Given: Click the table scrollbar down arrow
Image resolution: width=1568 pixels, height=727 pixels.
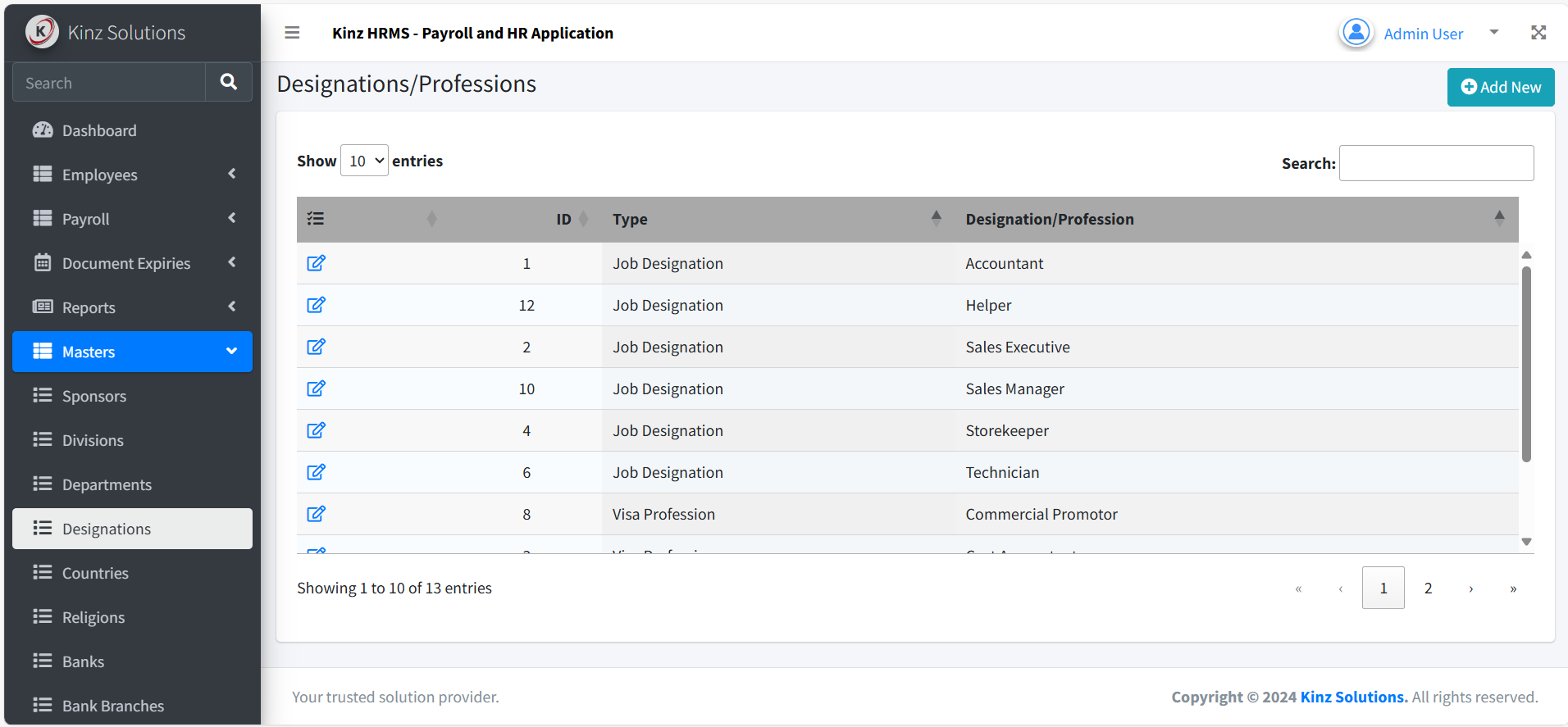Looking at the screenshot, I should point(1526,542).
